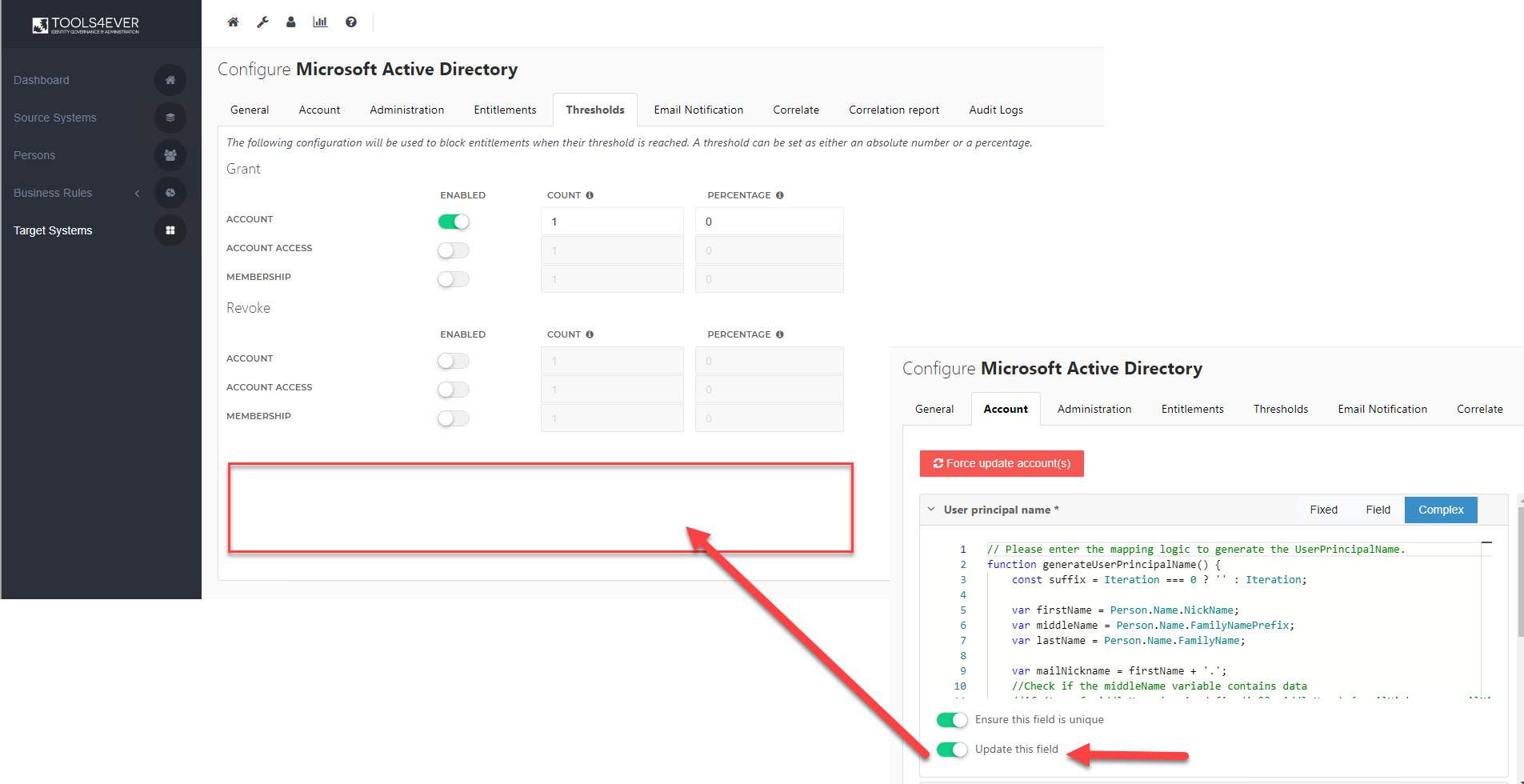
Task: Open Thresholds tab in Account window
Action: point(1281,409)
